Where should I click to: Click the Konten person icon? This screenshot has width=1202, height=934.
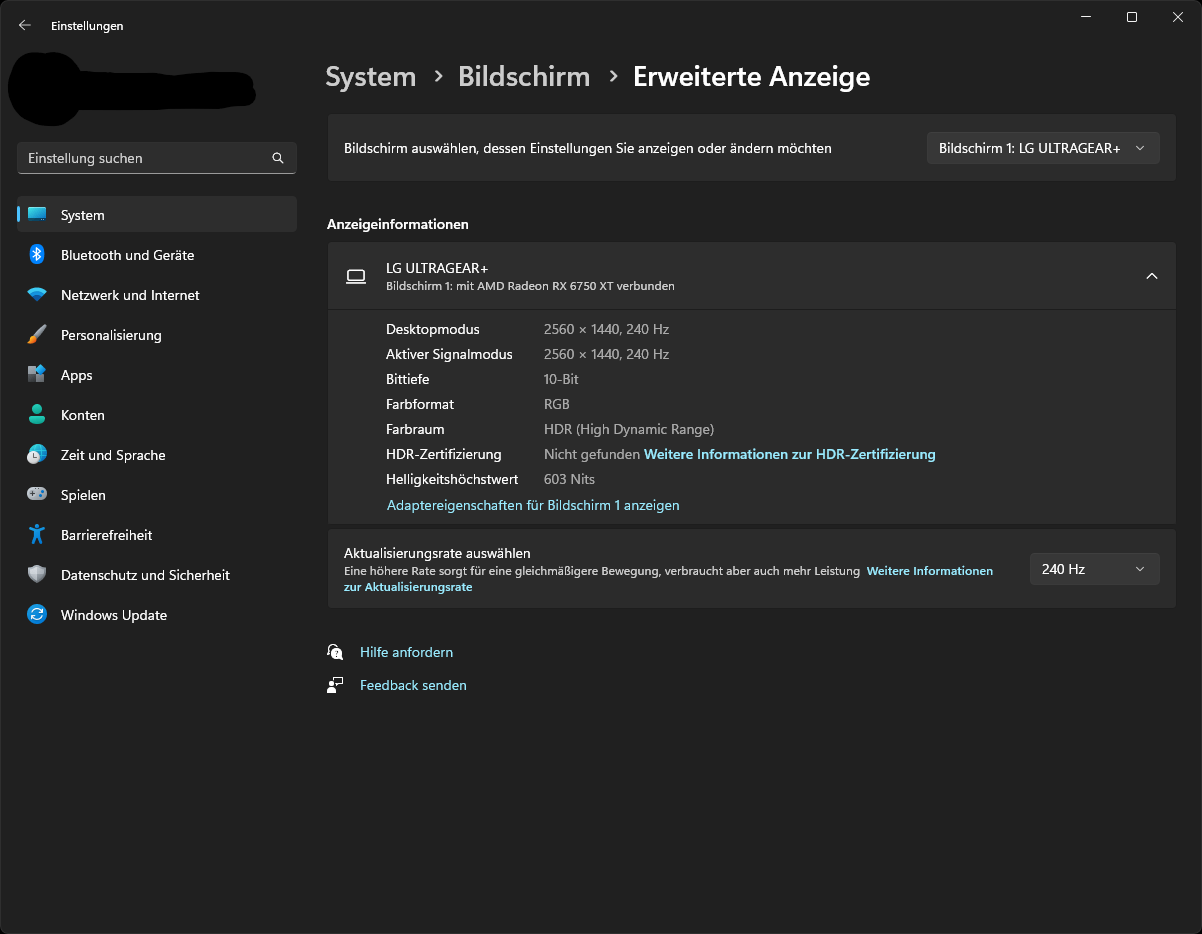tap(37, 415)
